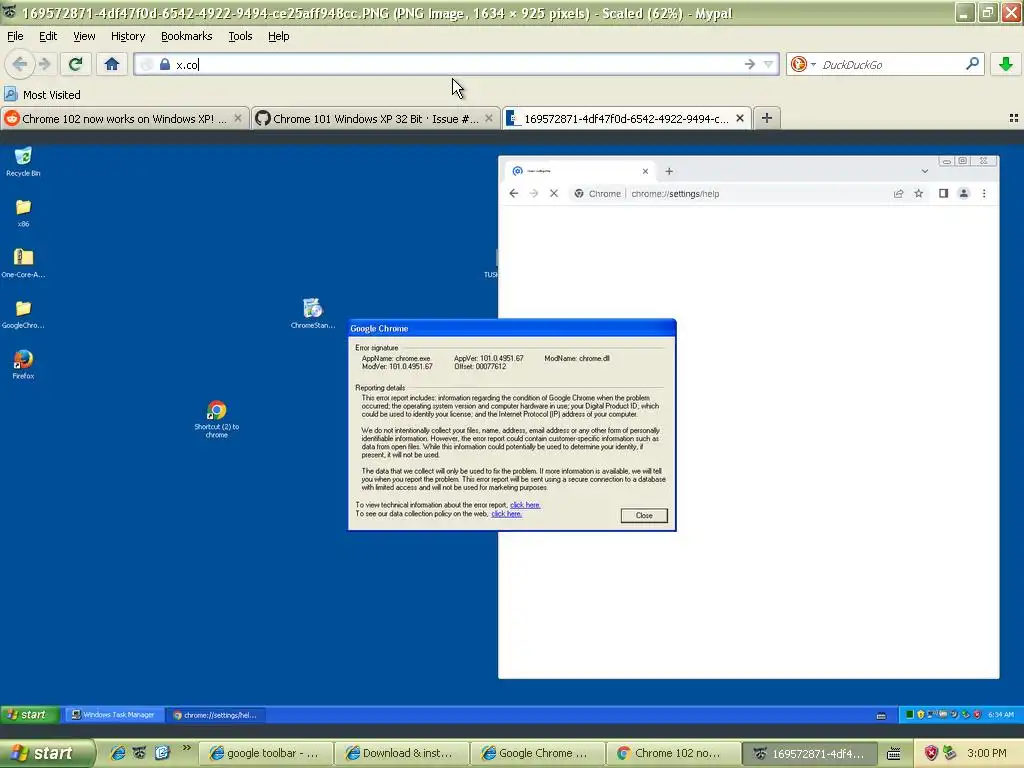
Task: Close the 169572871 image tab
Action: coord(740,118)
